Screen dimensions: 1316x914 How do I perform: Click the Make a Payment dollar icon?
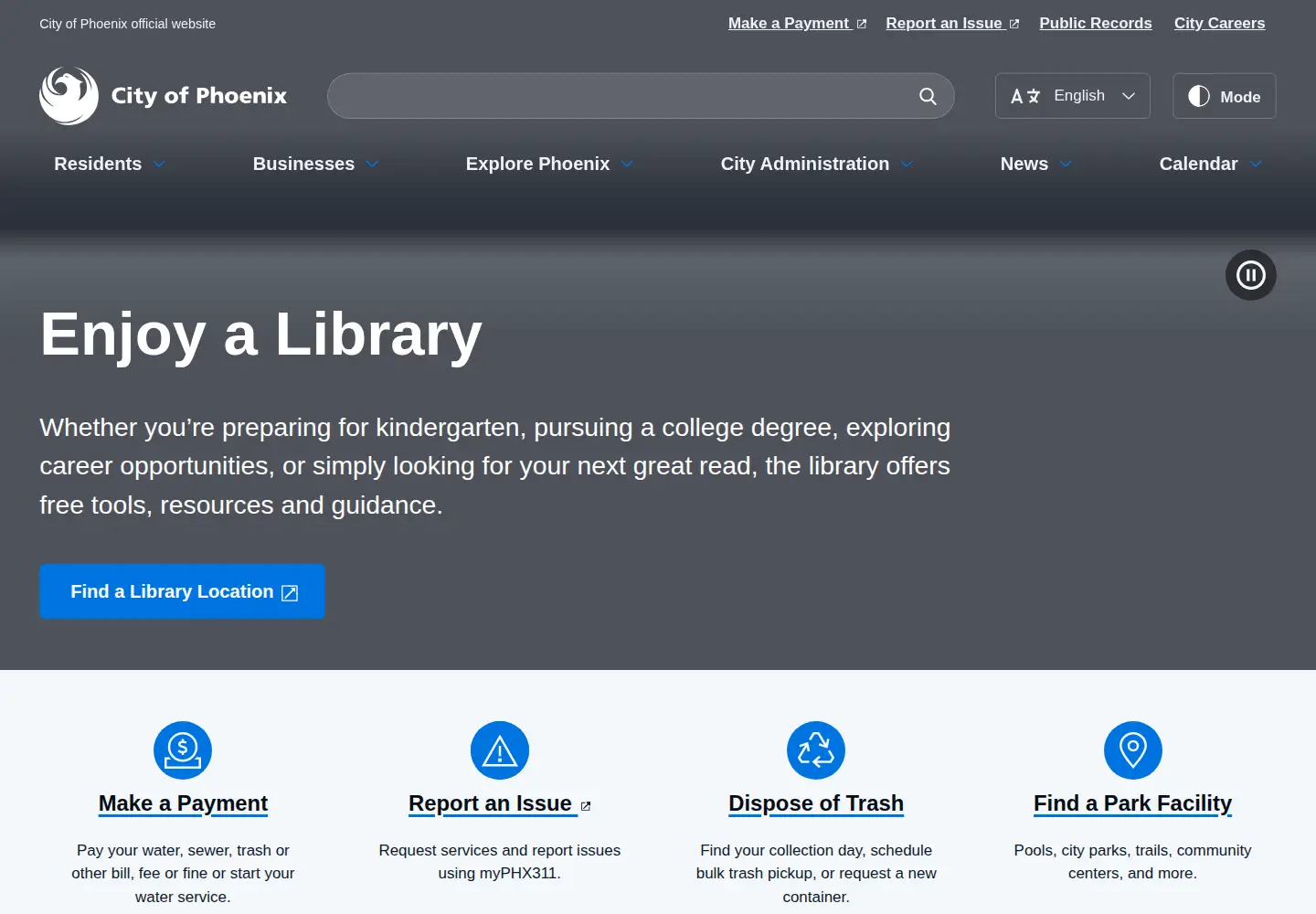tap(183, 750)
